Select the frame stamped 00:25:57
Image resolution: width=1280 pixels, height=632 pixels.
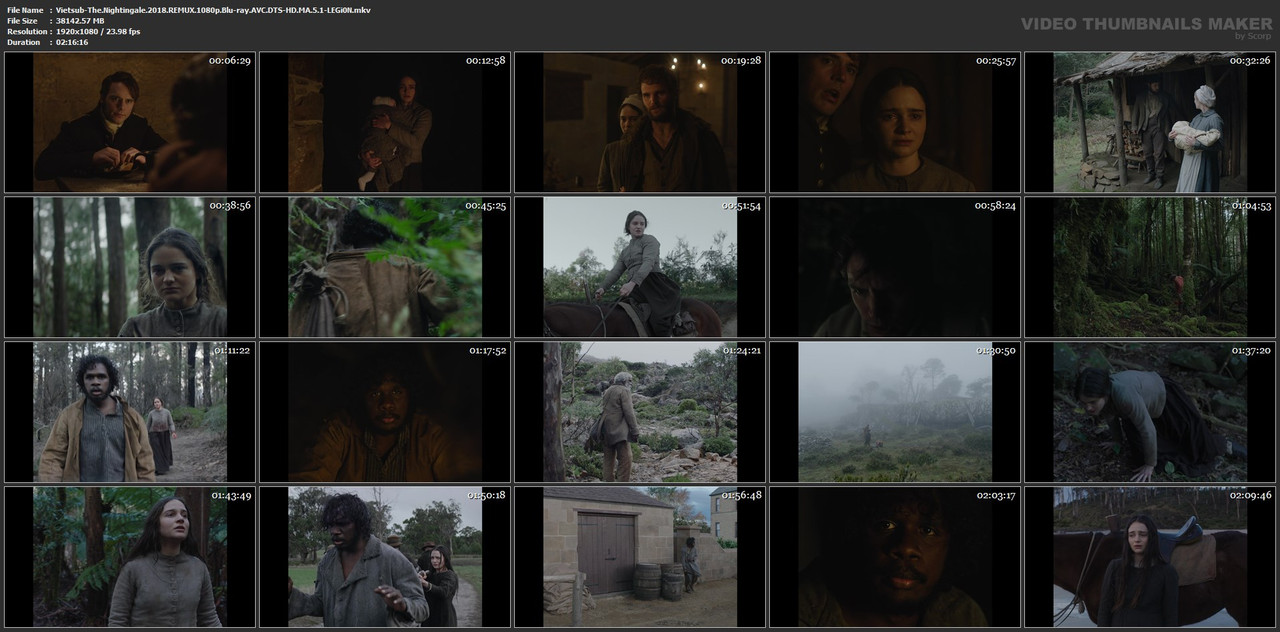(x=895, y=123)
